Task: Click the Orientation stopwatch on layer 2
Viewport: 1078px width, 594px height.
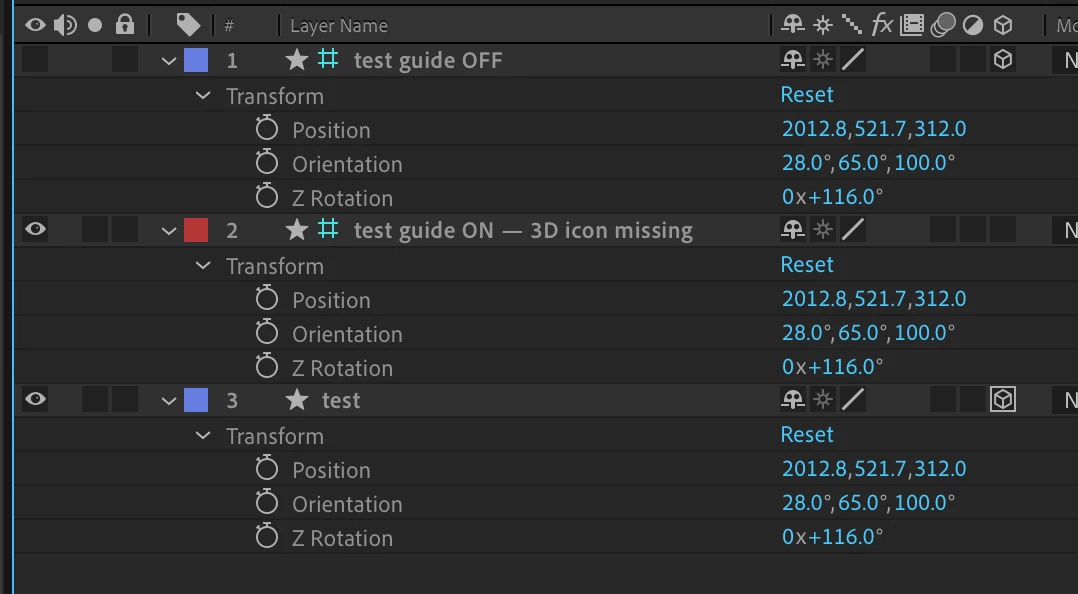Action: [x=266, y=333]
